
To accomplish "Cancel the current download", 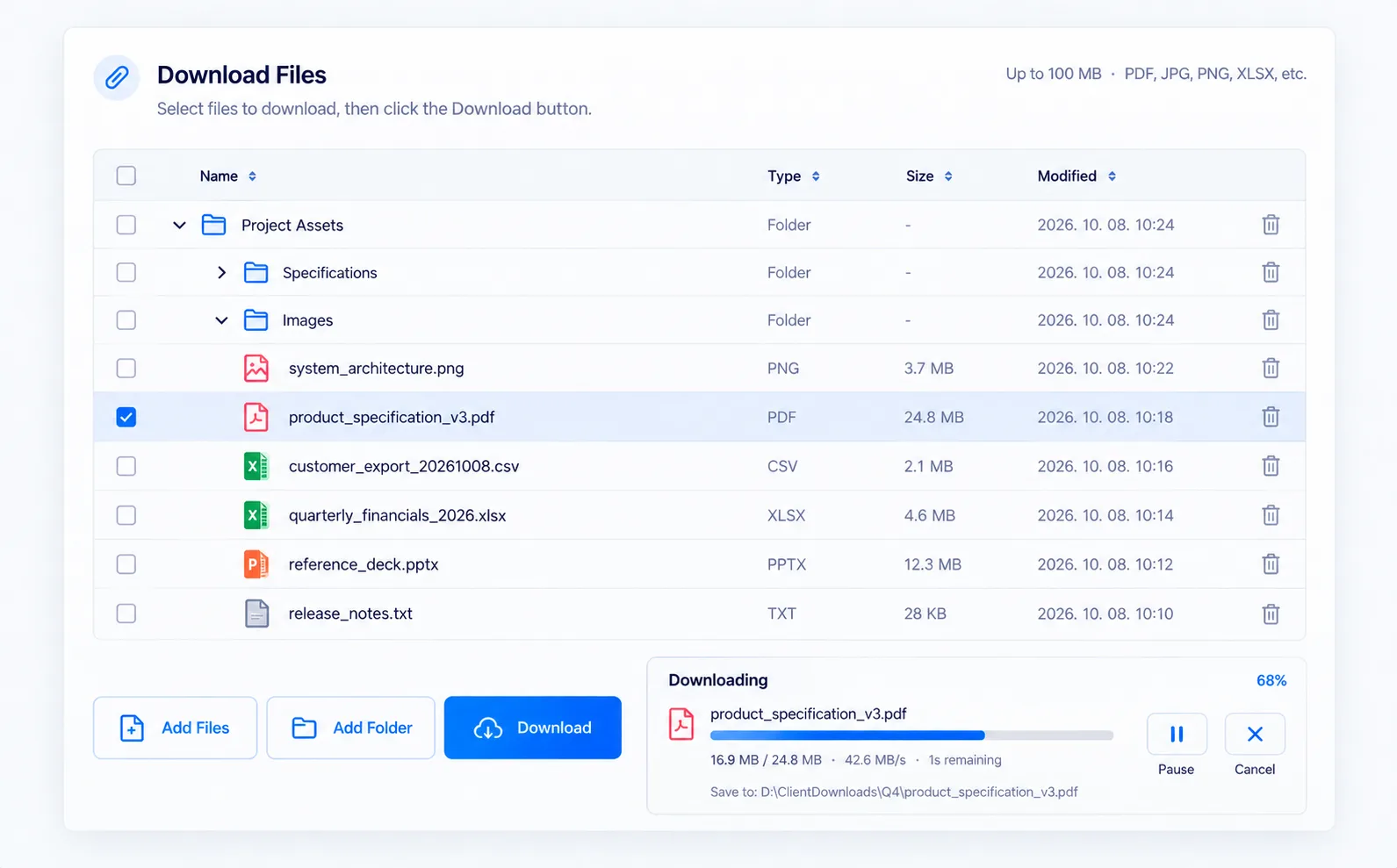I will click(x=1255, y=734).
